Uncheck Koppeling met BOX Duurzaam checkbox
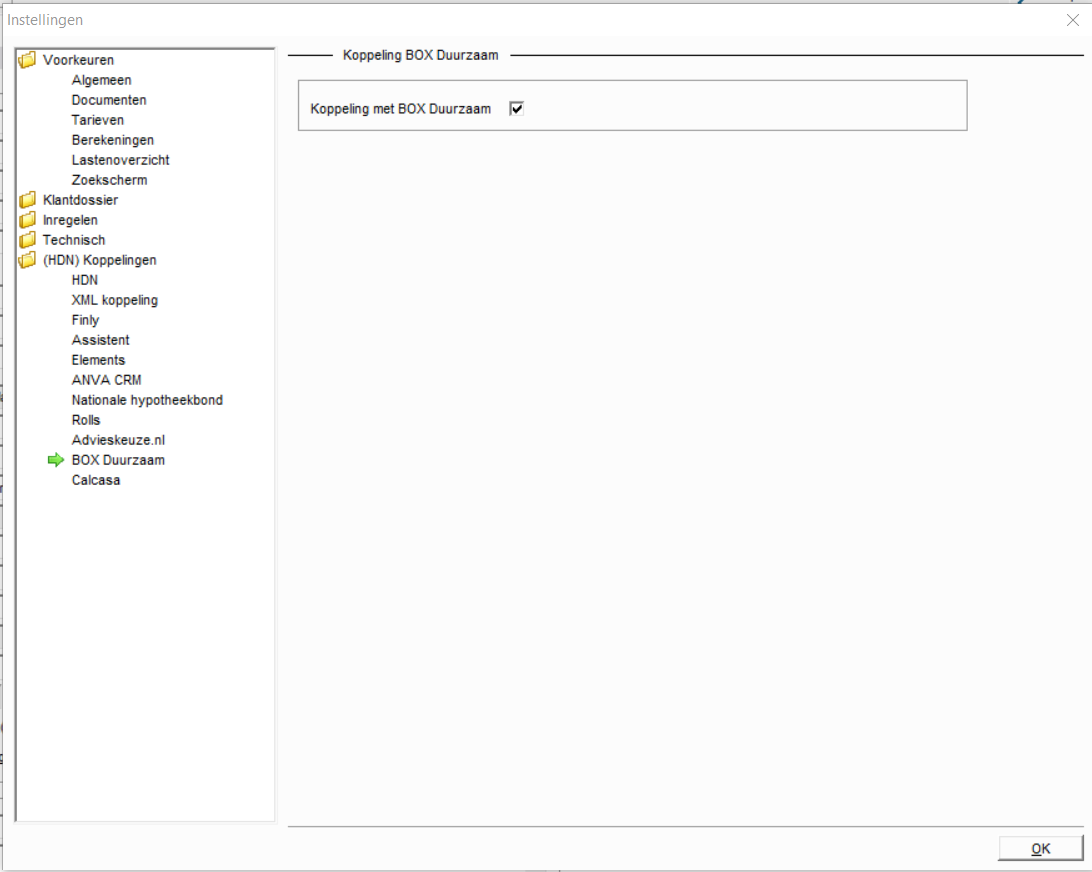This screenshot has width=1092, height=872. [517, 109]
